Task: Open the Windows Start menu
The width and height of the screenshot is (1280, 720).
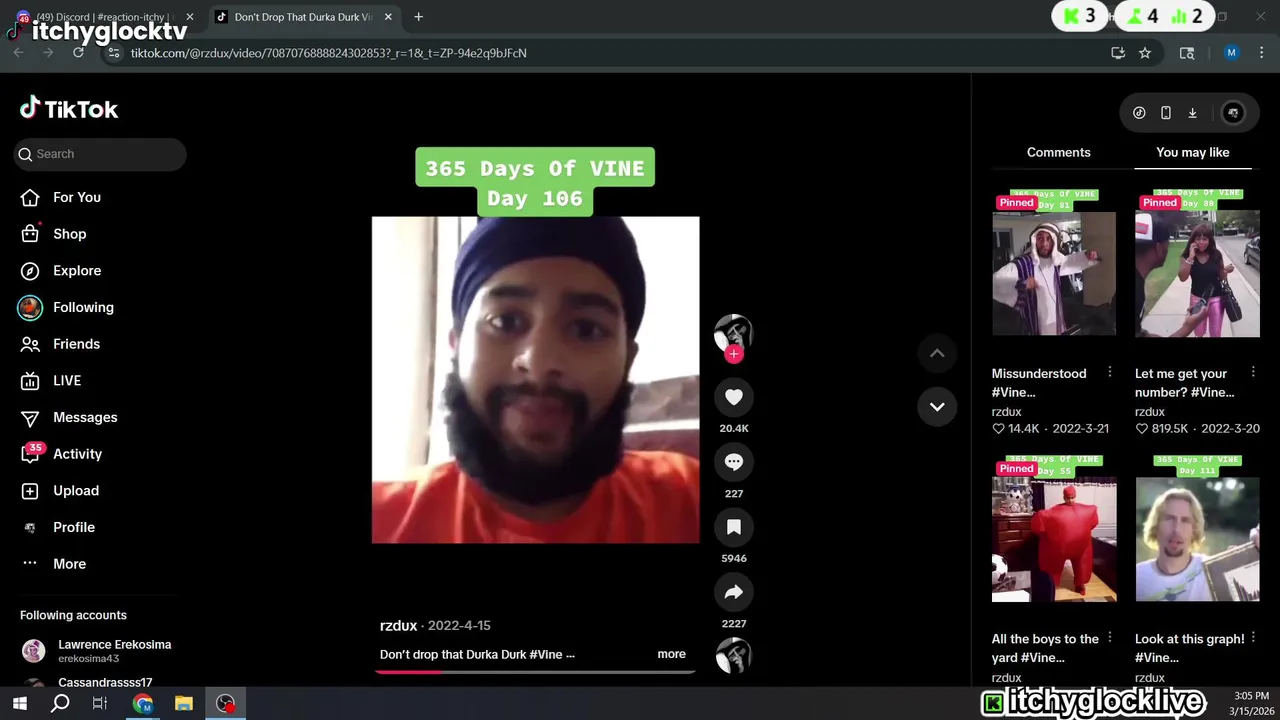Action: point(20,704)
